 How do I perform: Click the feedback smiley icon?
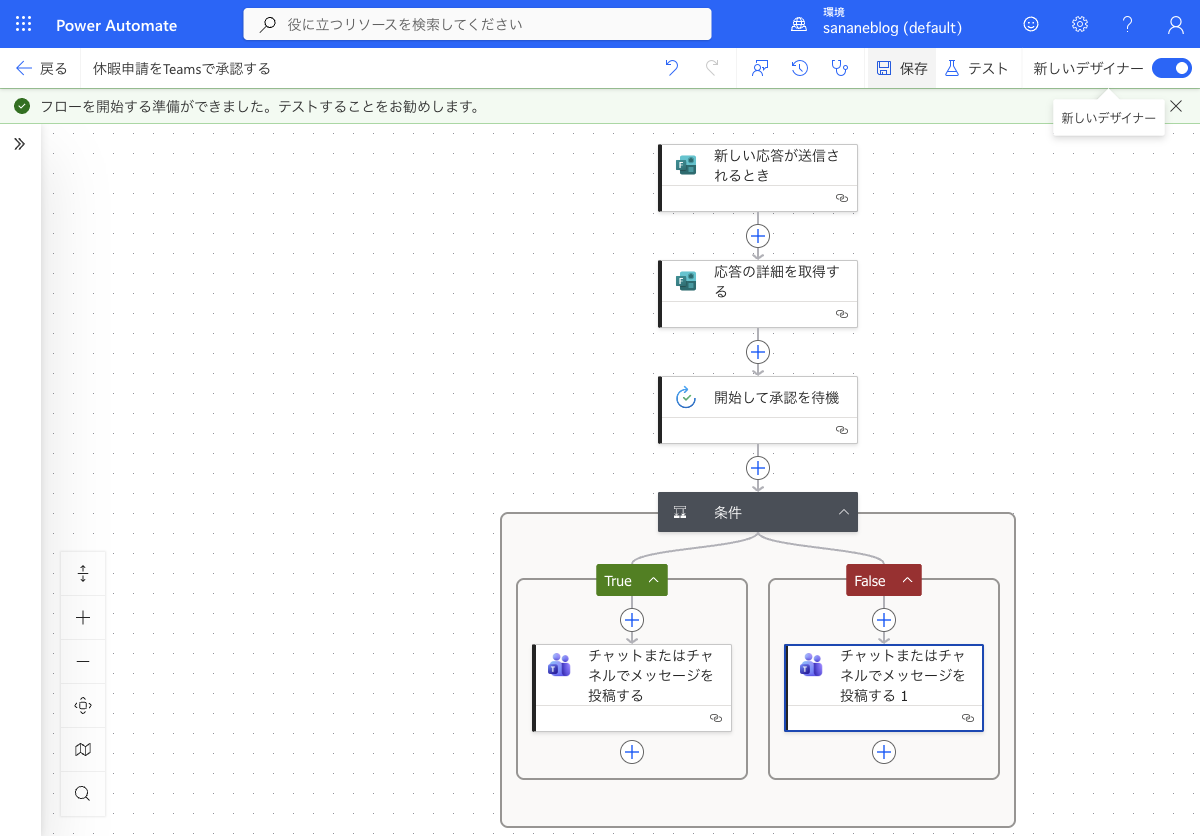pyautogui.click(x=1031, y=24)
